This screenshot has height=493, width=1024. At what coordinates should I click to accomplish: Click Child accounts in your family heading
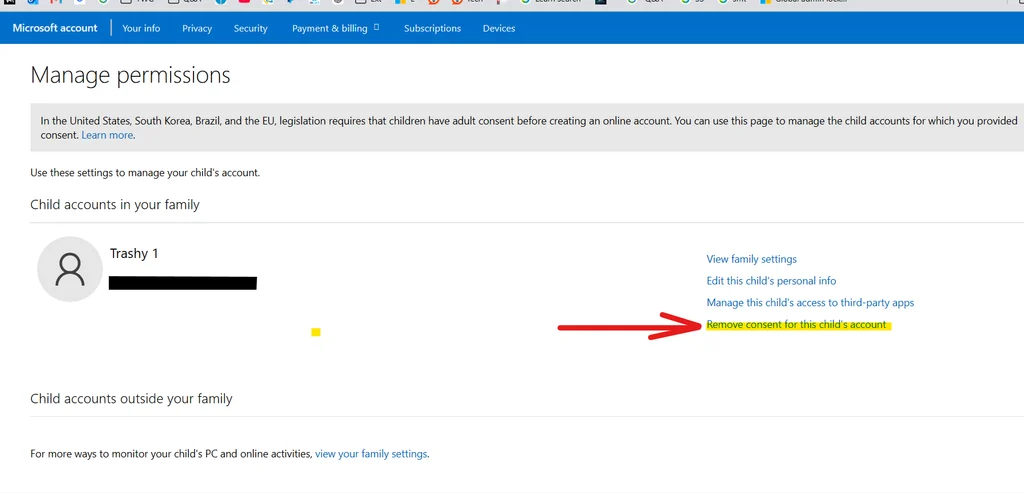click(x=115, y=204)
